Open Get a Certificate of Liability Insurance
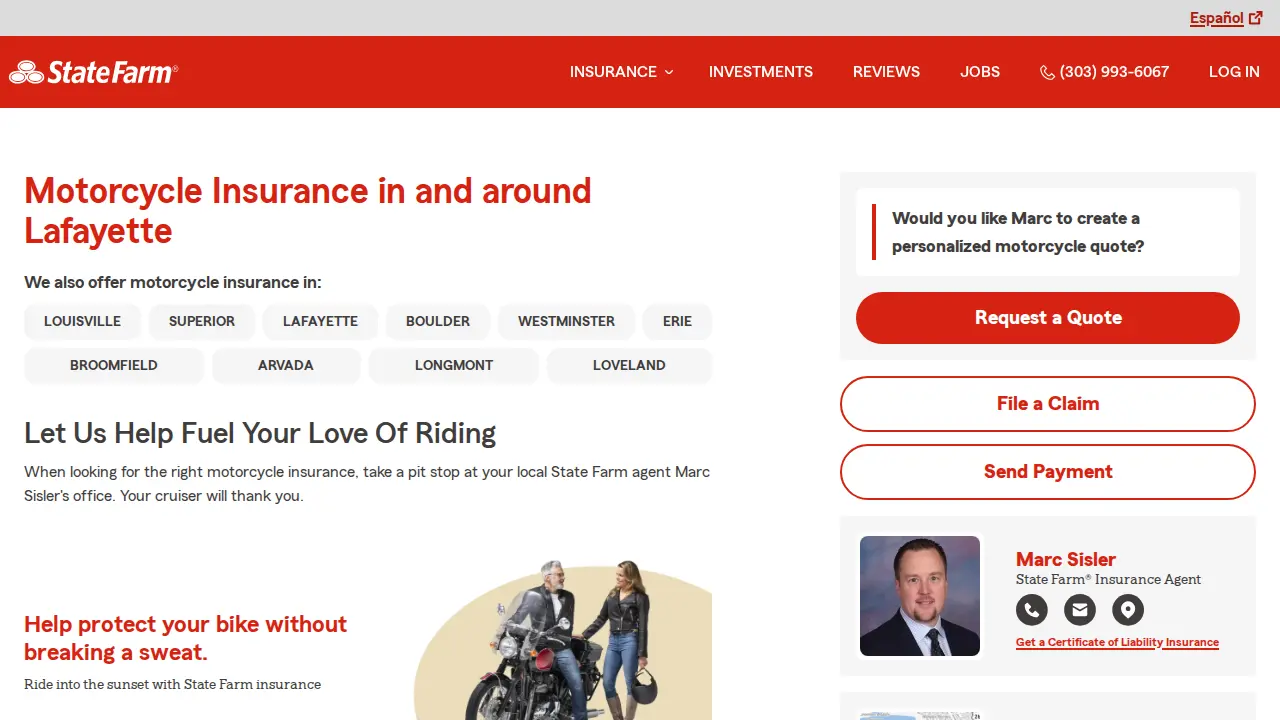 coord(1117,642)
